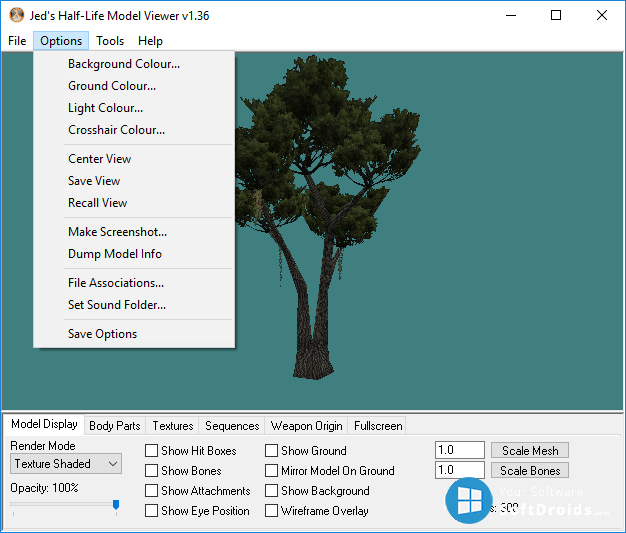Open the Sequences tab
626x533 pixels.
(x=232, y=426)
